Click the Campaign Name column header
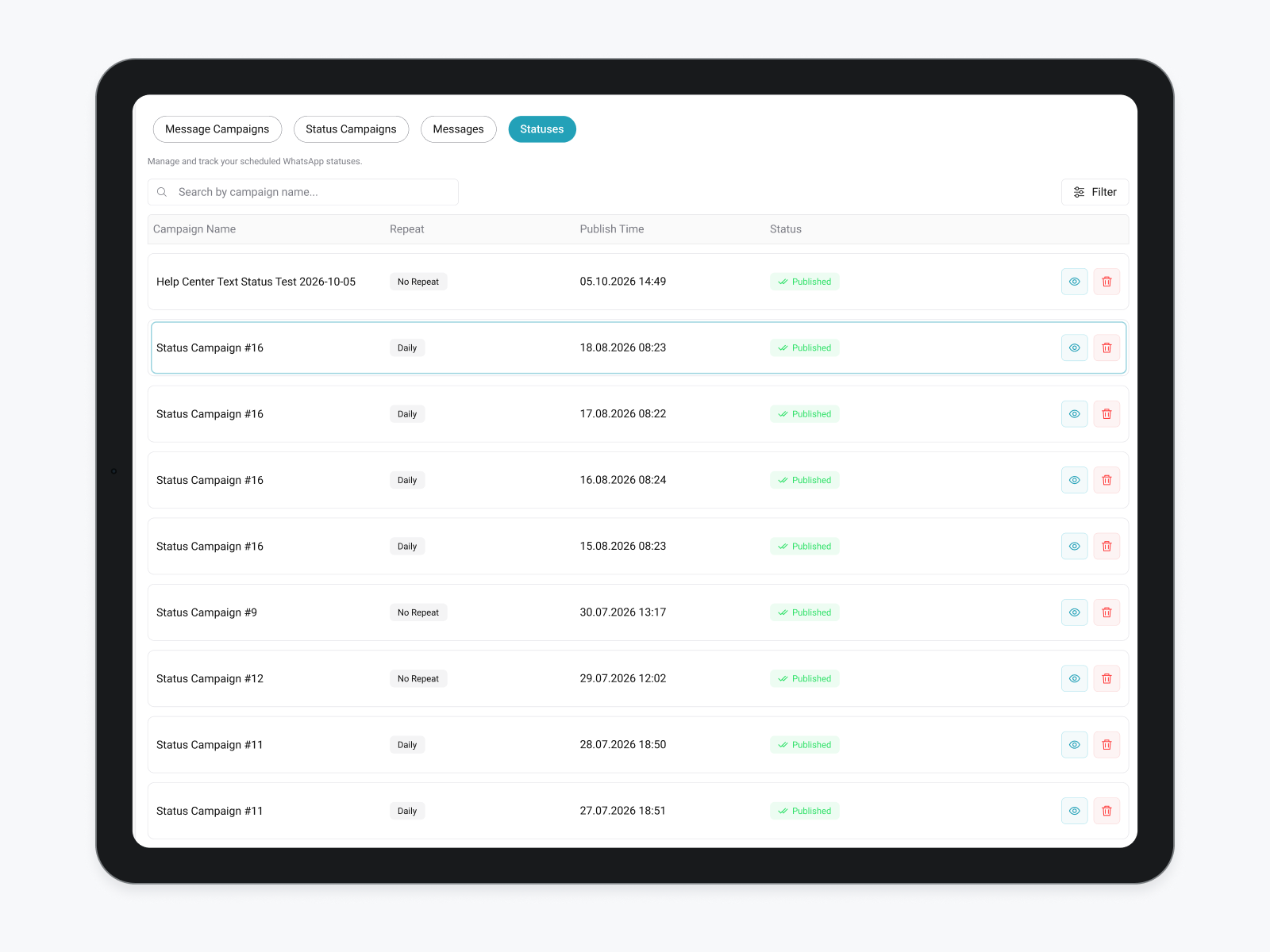The image size is (1270, 952). [194, 229]
